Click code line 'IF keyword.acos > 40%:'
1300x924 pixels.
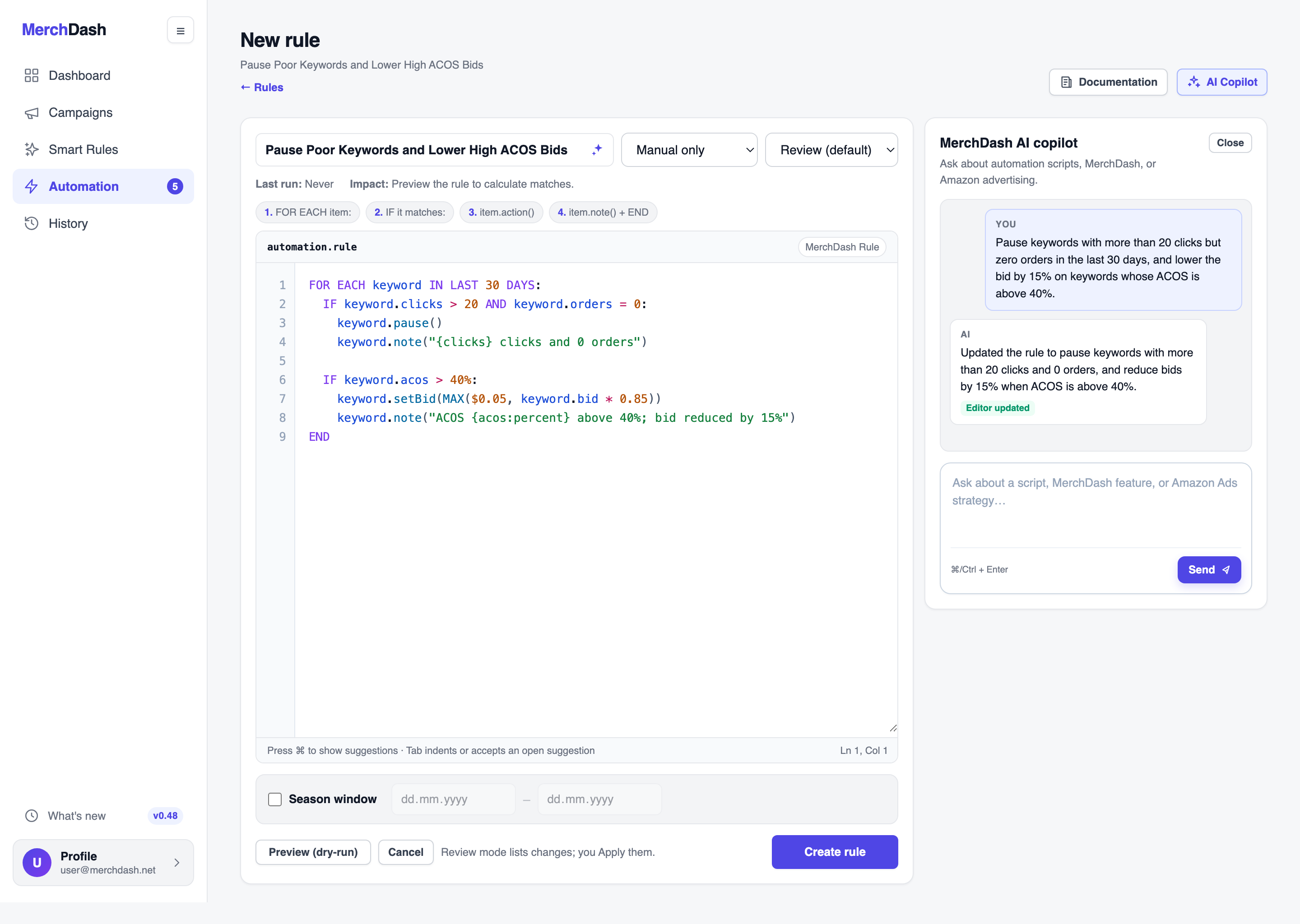point(399,380)
